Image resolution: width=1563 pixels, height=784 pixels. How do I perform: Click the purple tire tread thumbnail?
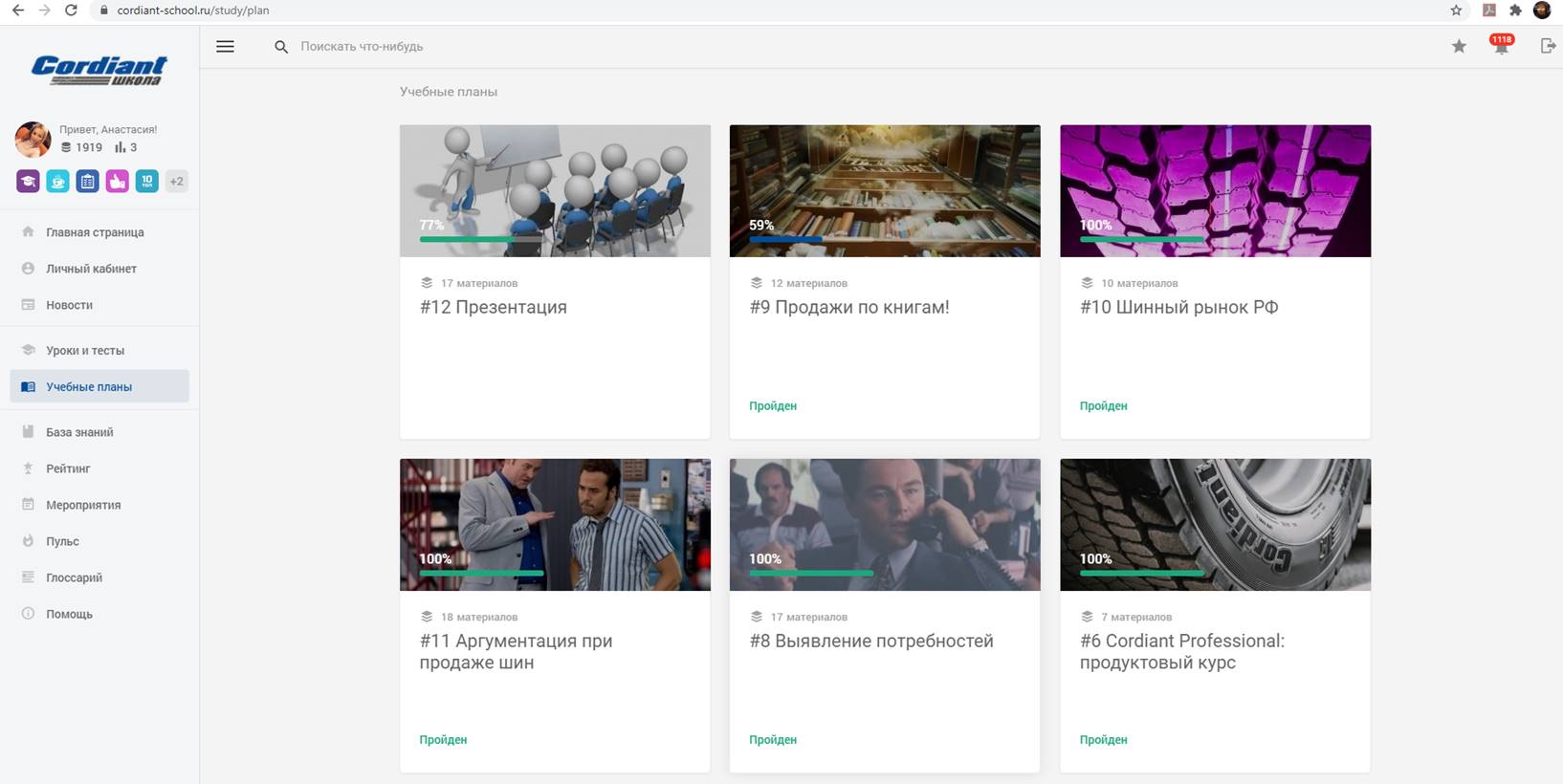pyautogui.click(x=1215, y=182)
